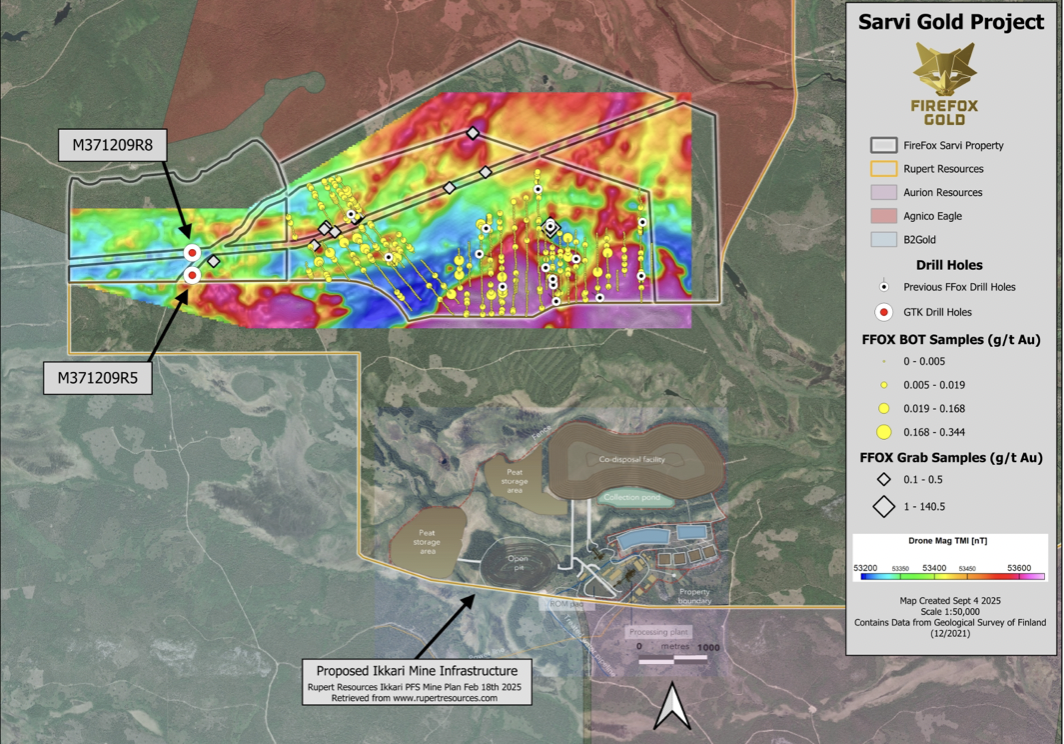Click the 0.168 - 0.344 BOT sample circle
The height and width of the screenshot is (744, 1064).
(884, 432)
